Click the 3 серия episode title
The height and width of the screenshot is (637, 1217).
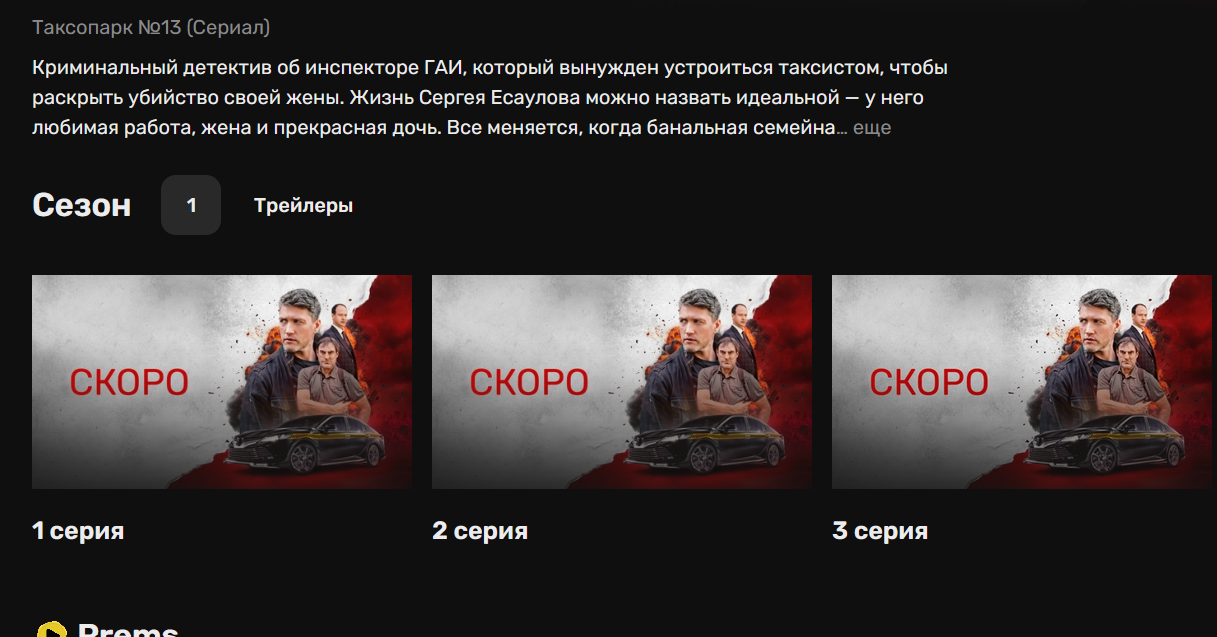[880, 531]
